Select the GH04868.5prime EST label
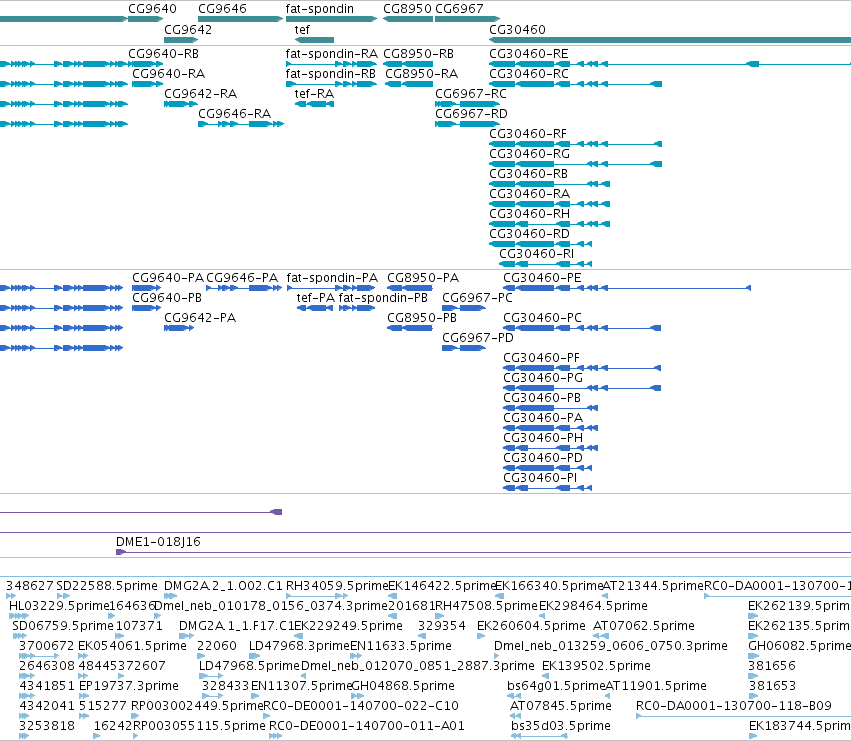 point(403,687)
